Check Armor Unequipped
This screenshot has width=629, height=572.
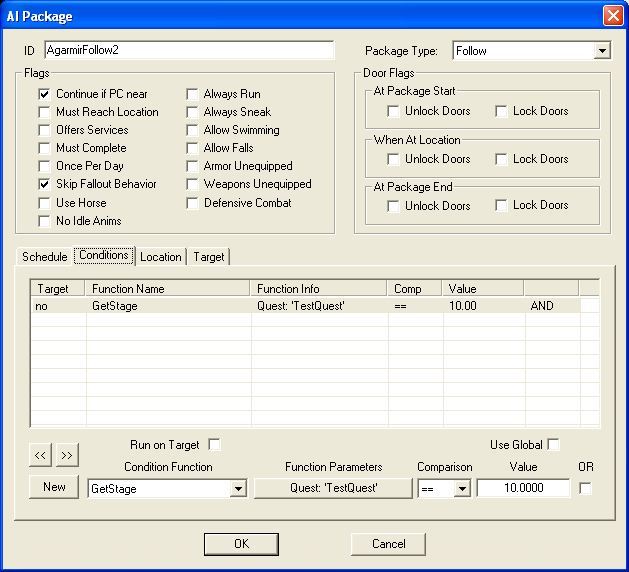pos(192,166)
